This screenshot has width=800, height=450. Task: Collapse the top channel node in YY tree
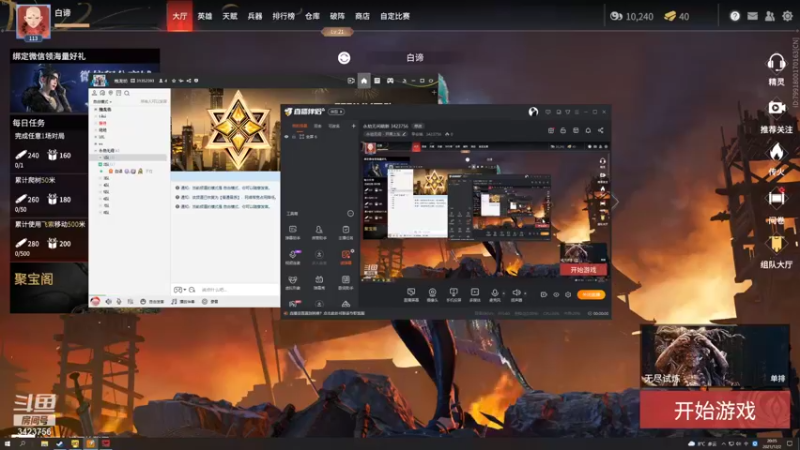tap(95, 109)
